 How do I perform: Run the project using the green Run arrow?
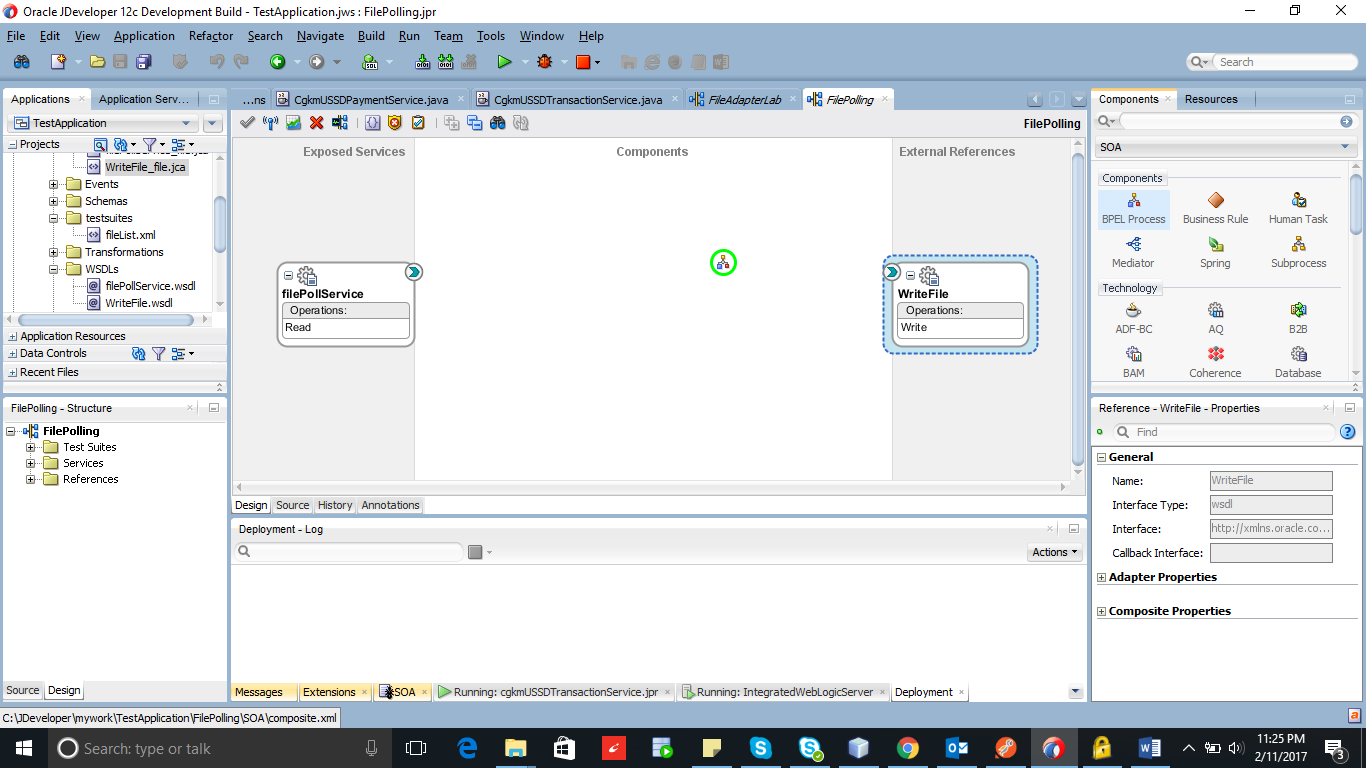(x=505, y=61)
